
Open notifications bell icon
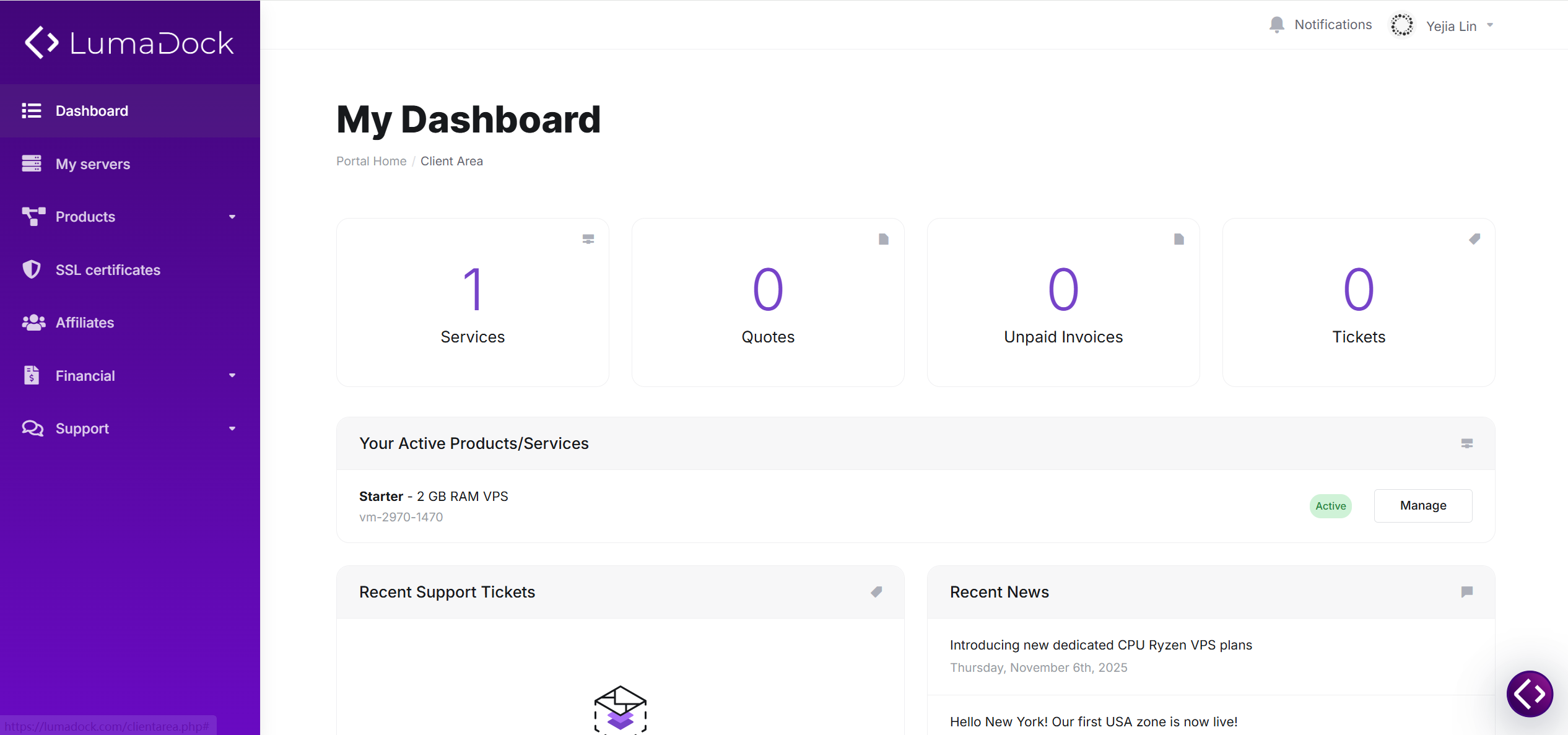coord(1276,25)
